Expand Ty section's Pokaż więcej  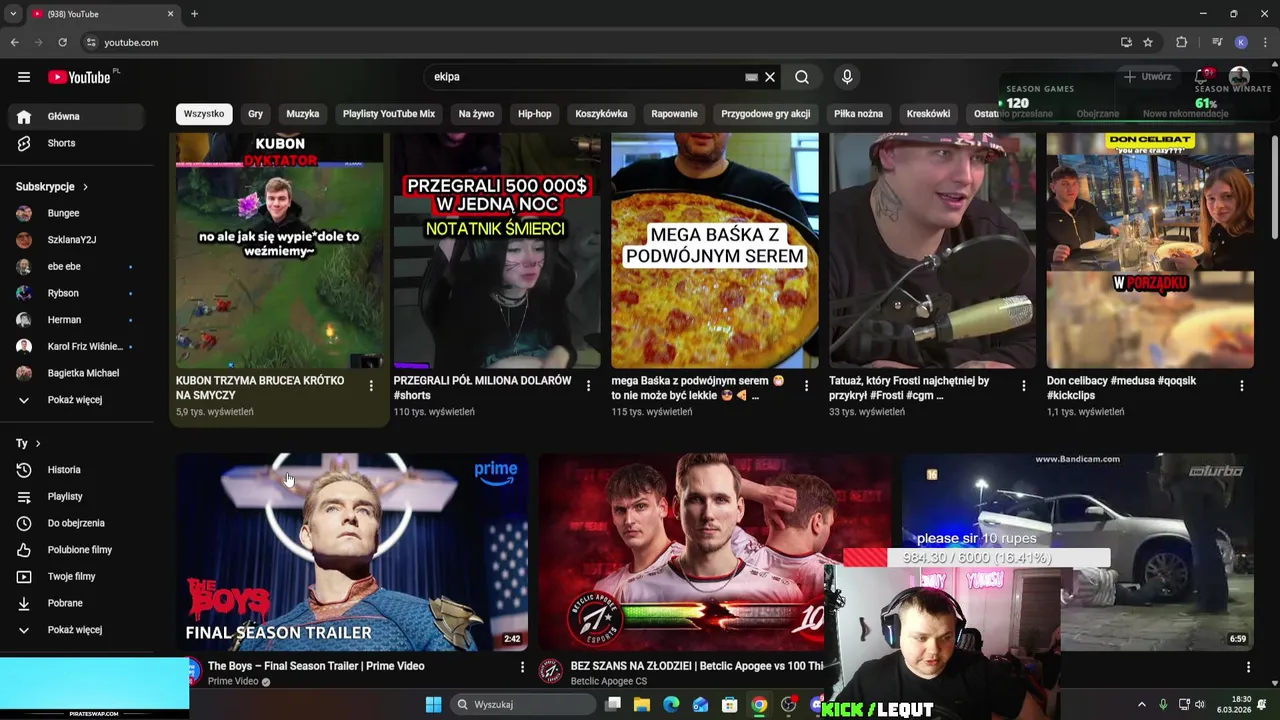tap(77, 630)
